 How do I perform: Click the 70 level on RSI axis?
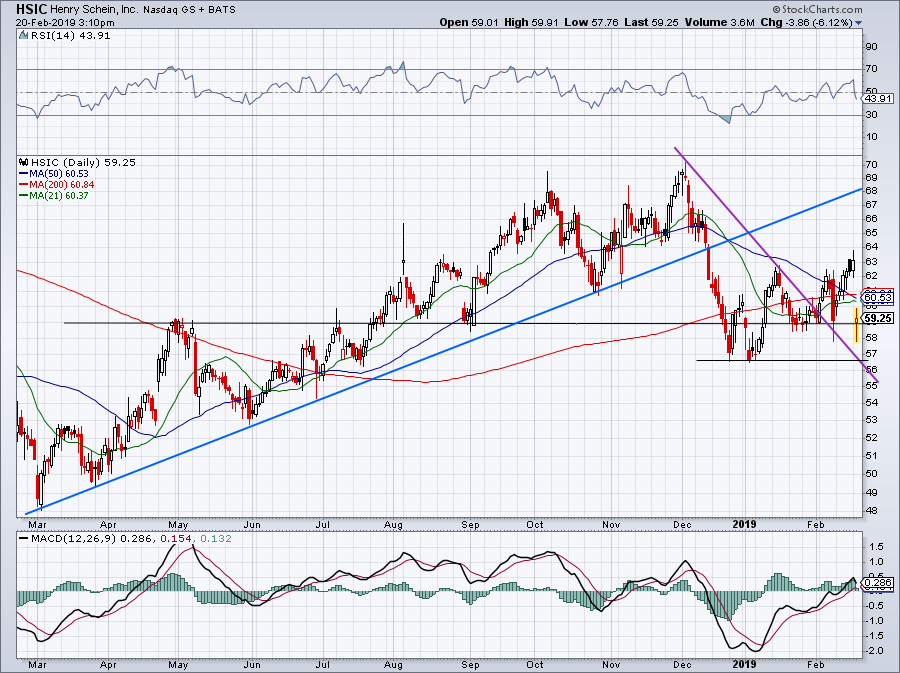(871, 69)
